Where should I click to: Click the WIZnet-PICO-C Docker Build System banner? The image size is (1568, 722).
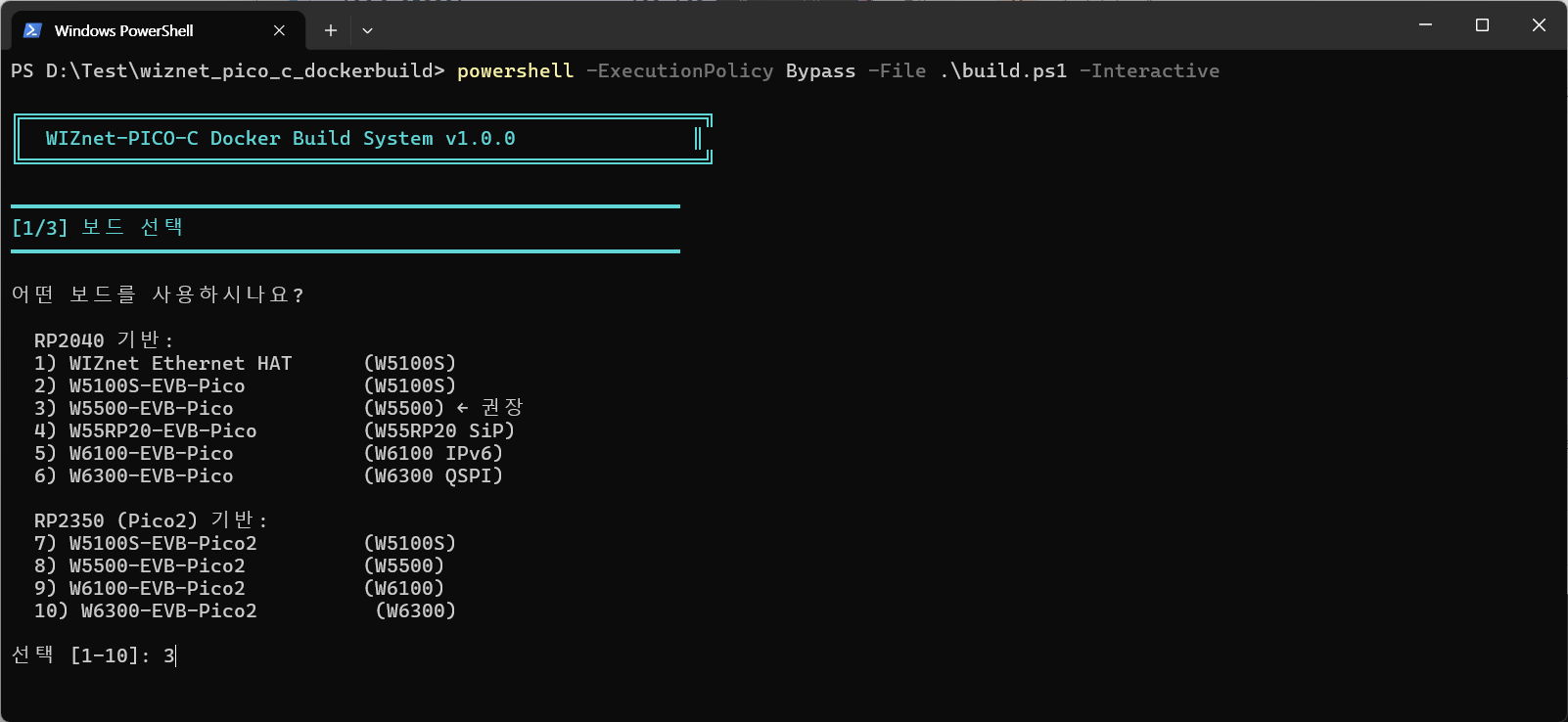pos(280,139)
